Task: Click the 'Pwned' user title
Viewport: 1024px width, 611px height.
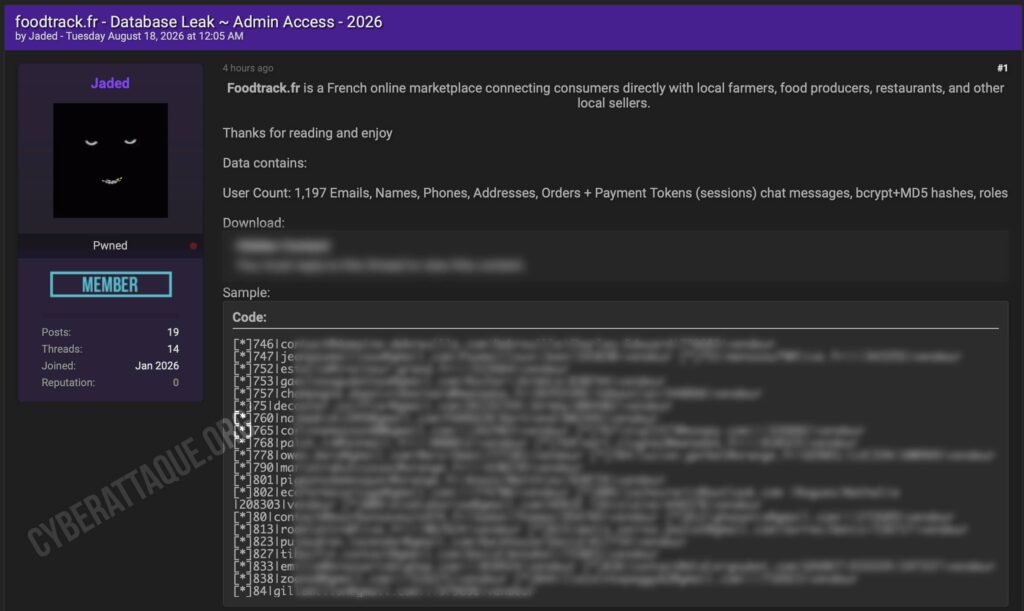Action: click(110, 245)
